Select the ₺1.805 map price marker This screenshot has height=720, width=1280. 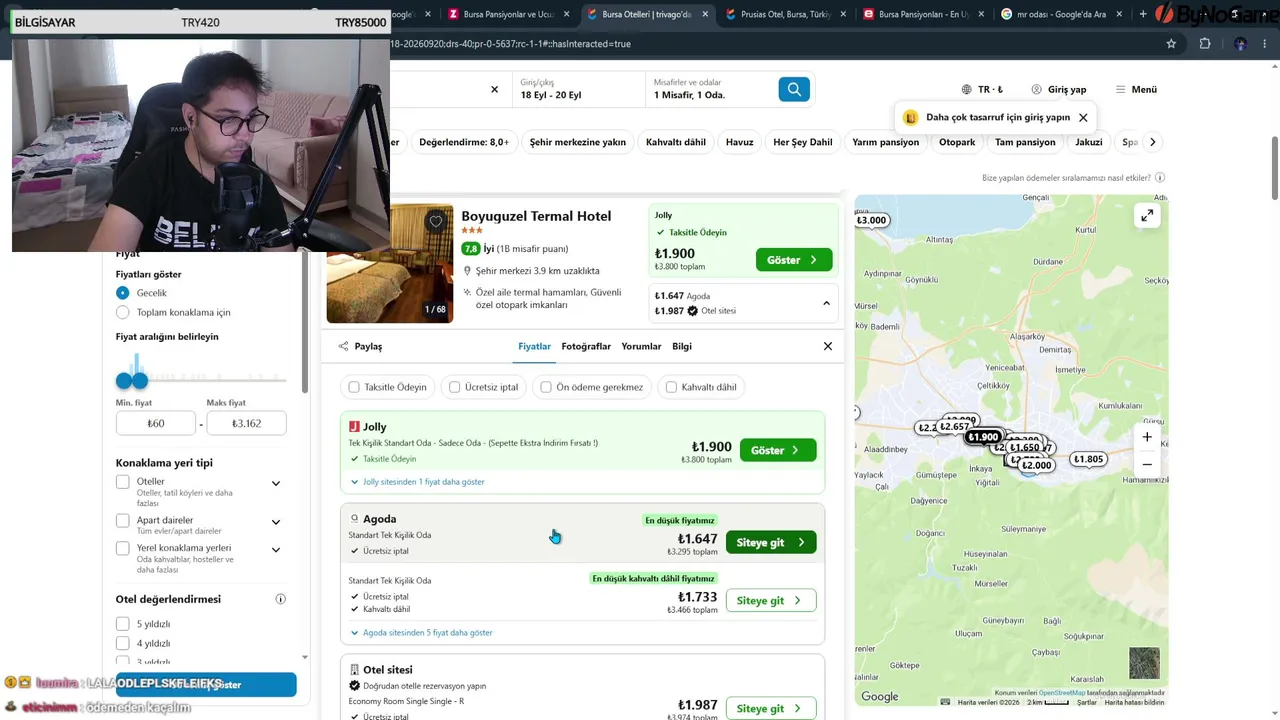(x=1088, y=459)
